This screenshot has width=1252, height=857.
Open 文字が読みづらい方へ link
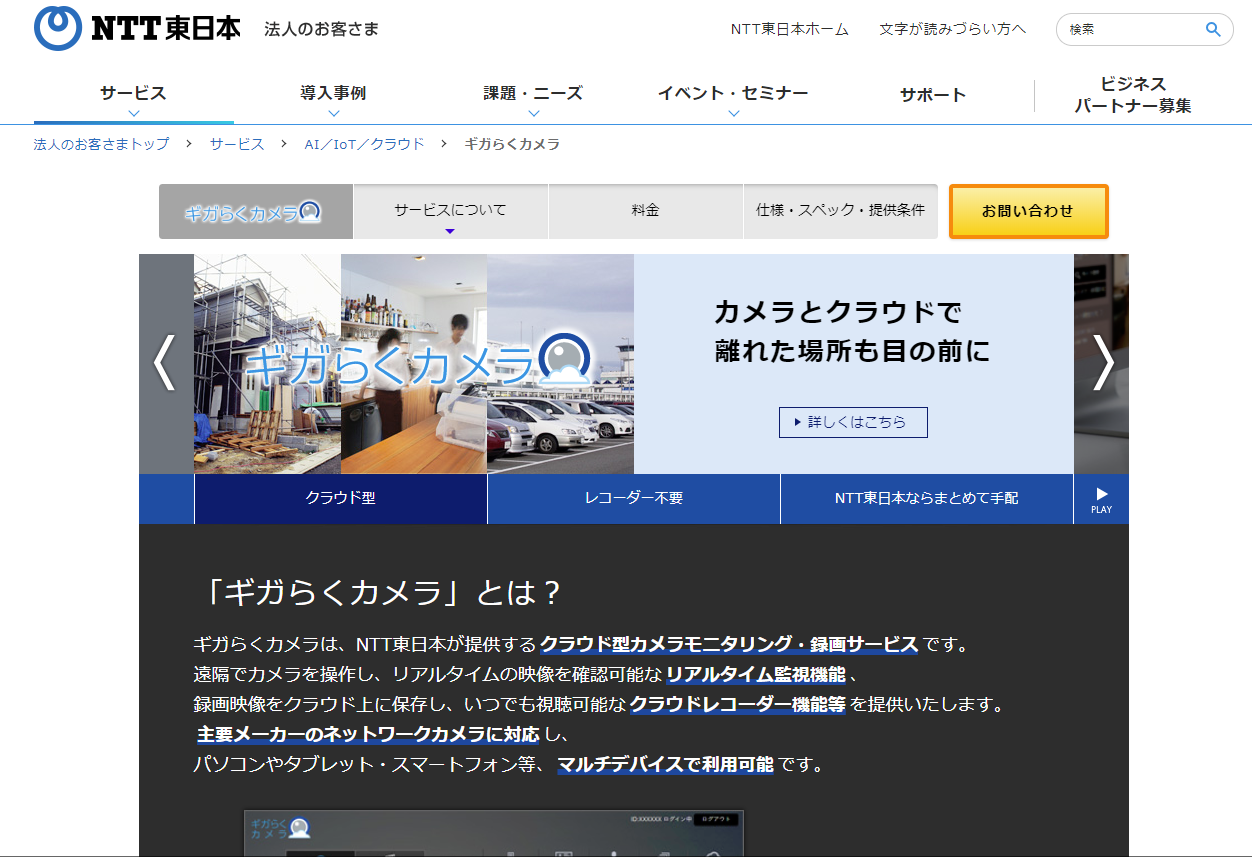[953, 29]
